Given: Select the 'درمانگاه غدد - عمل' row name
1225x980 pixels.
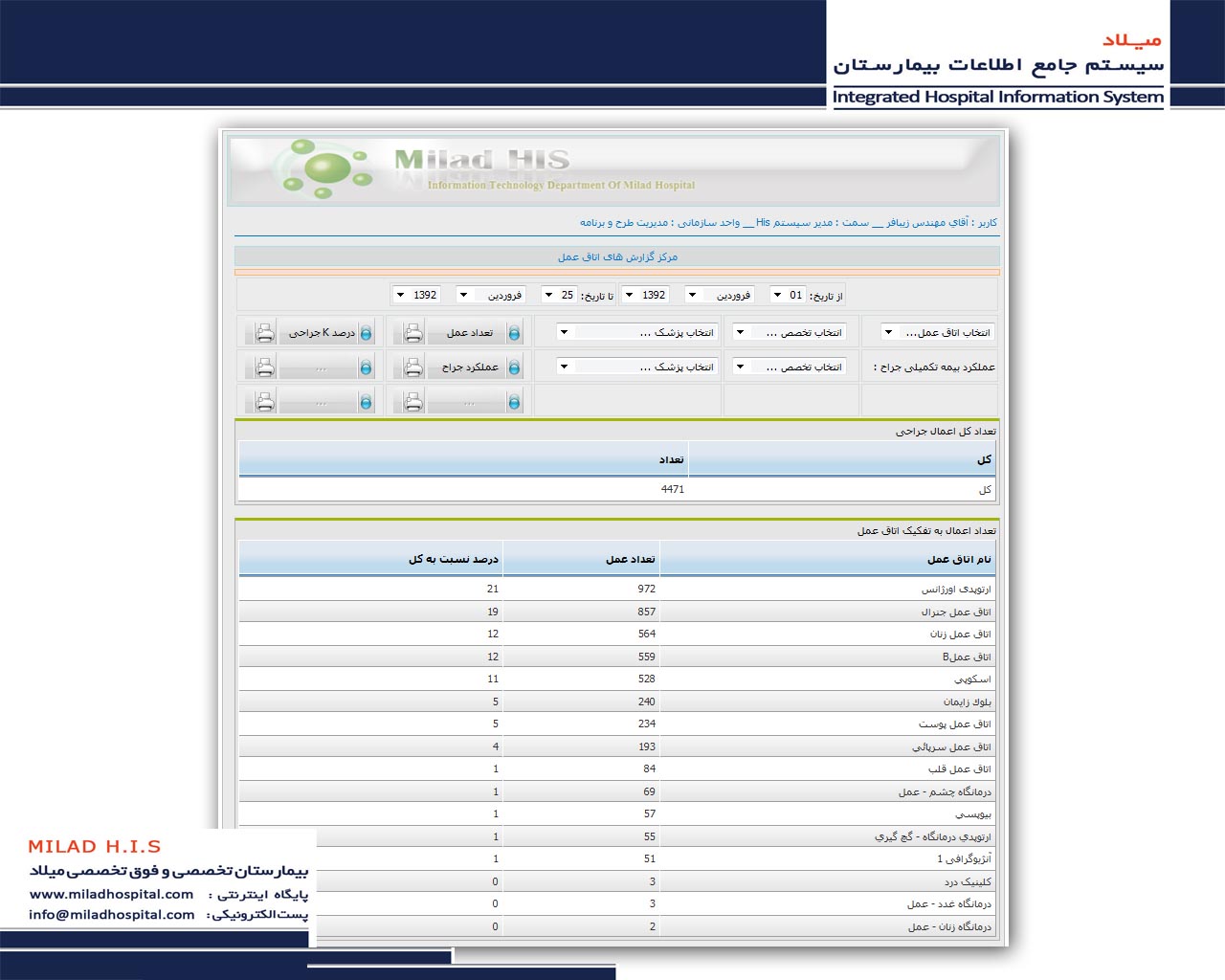Looking at the screenshot, I should (949, 903).
